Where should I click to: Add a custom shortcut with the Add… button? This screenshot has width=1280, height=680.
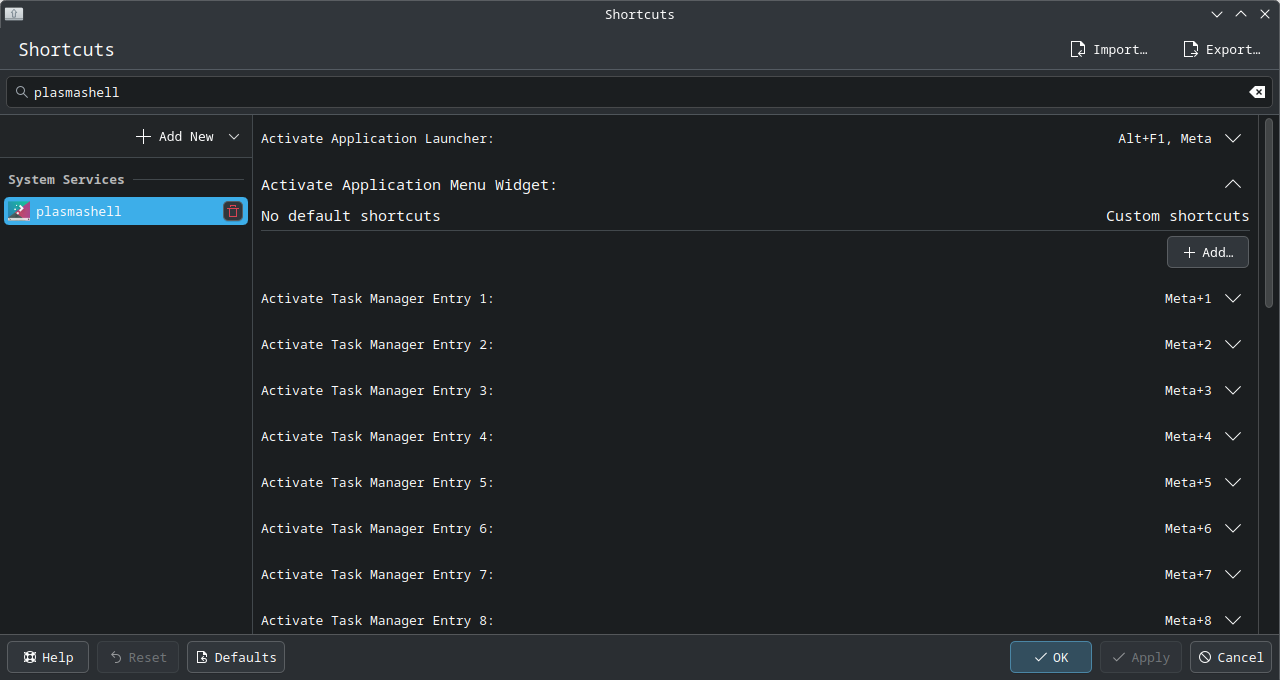pyautogui.click(x=1208, y=252)
